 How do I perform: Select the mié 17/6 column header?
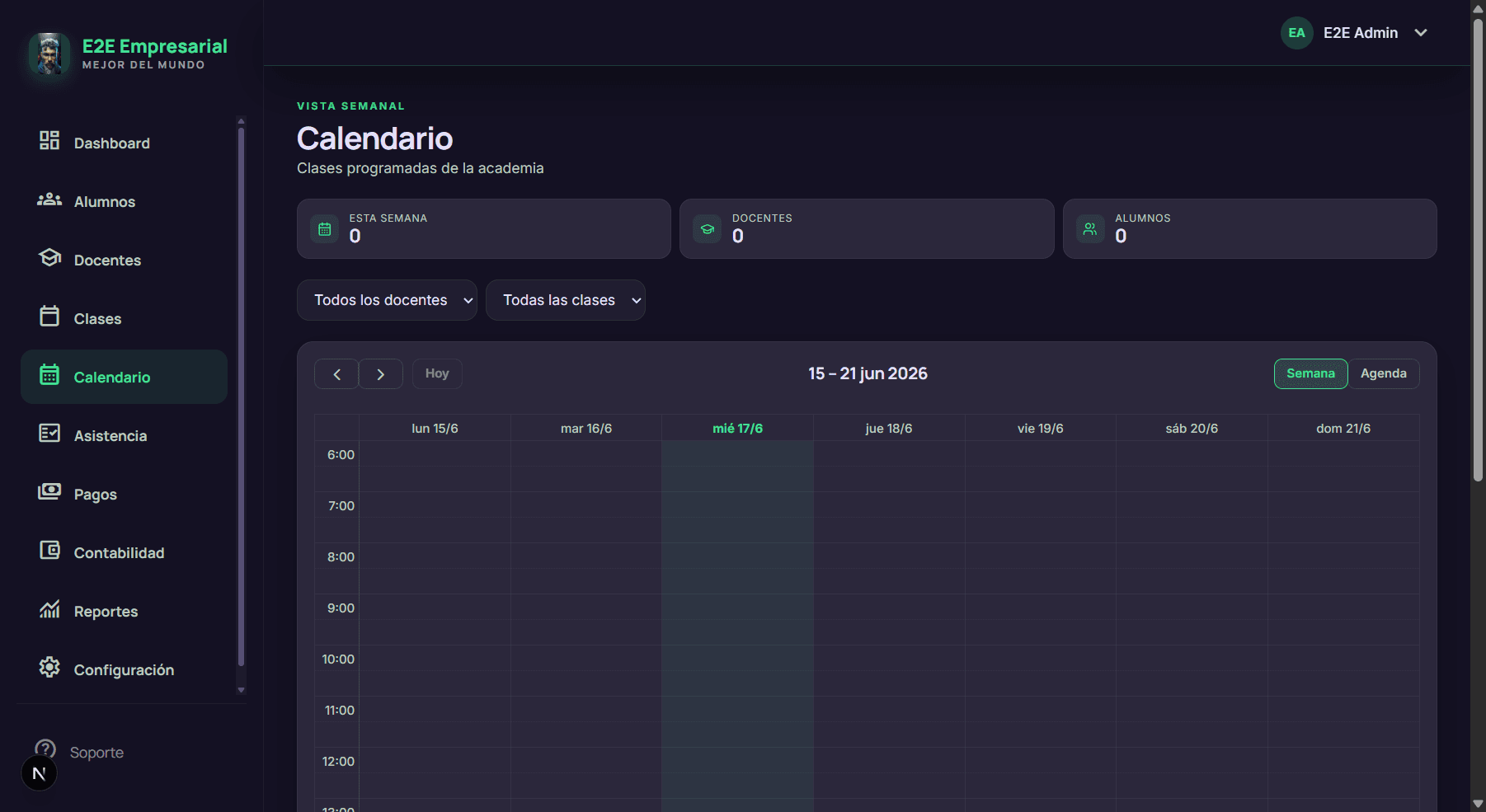pos(737,429)
